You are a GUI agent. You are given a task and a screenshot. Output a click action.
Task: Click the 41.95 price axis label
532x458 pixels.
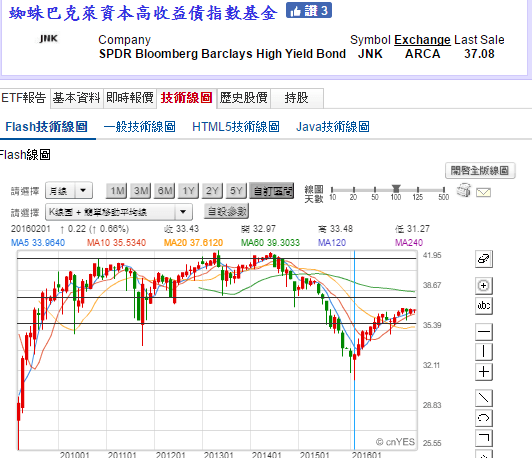(432, 255)
